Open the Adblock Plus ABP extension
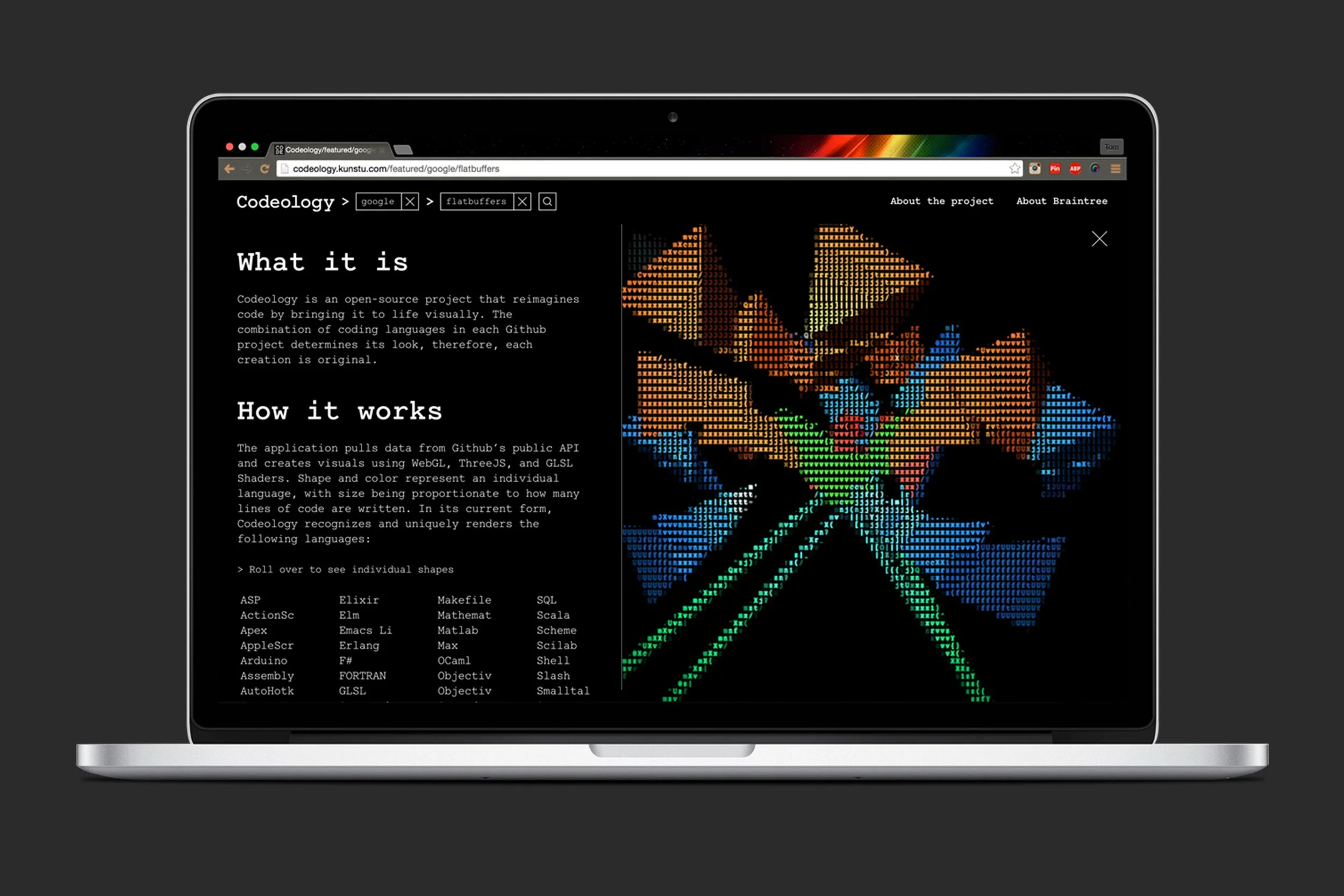Screen dimensions: 1344x896 click(x=1075, y=169)
